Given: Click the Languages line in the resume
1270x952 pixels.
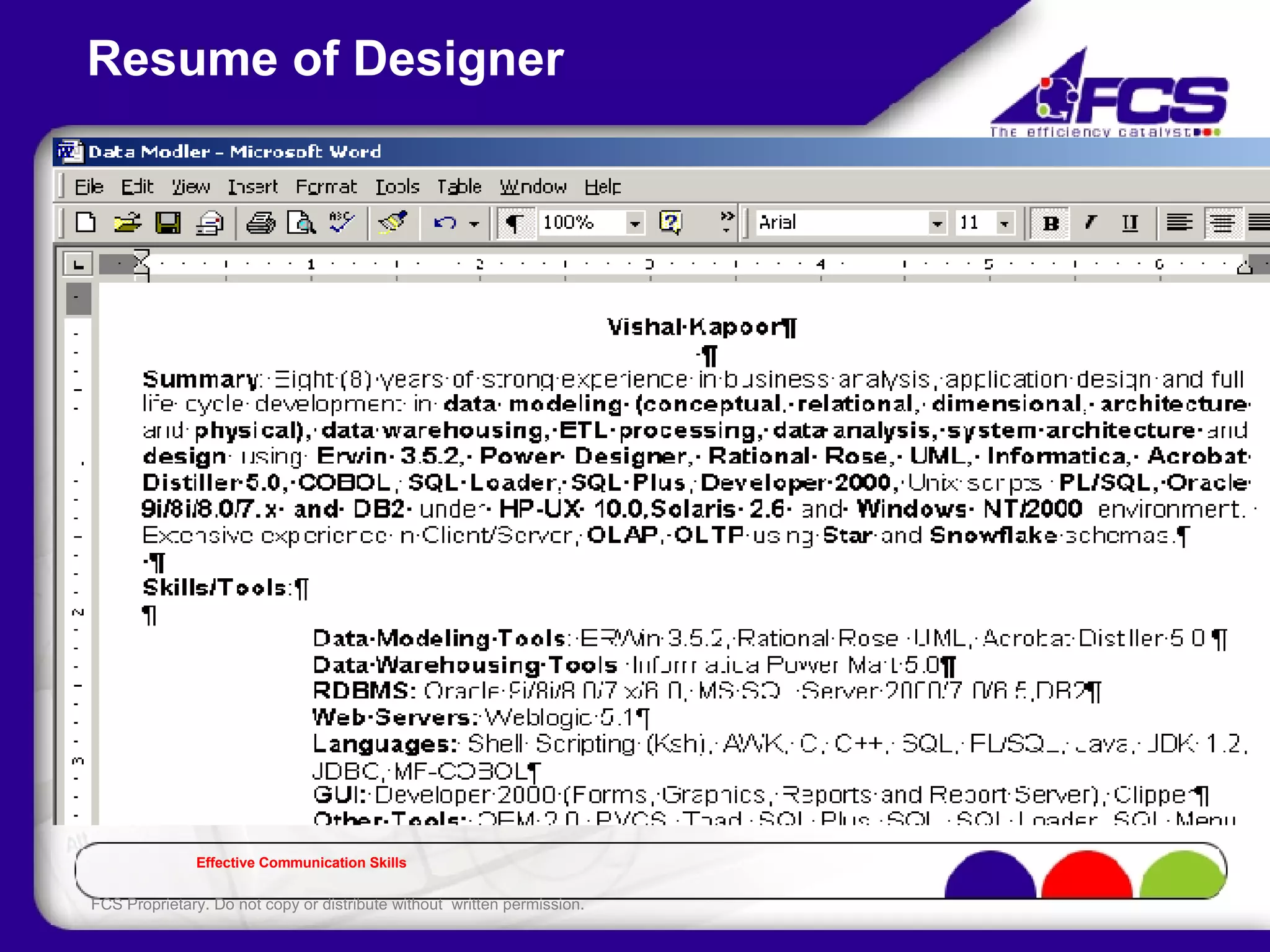Looking at the screenshot, I should pos(780,744).
